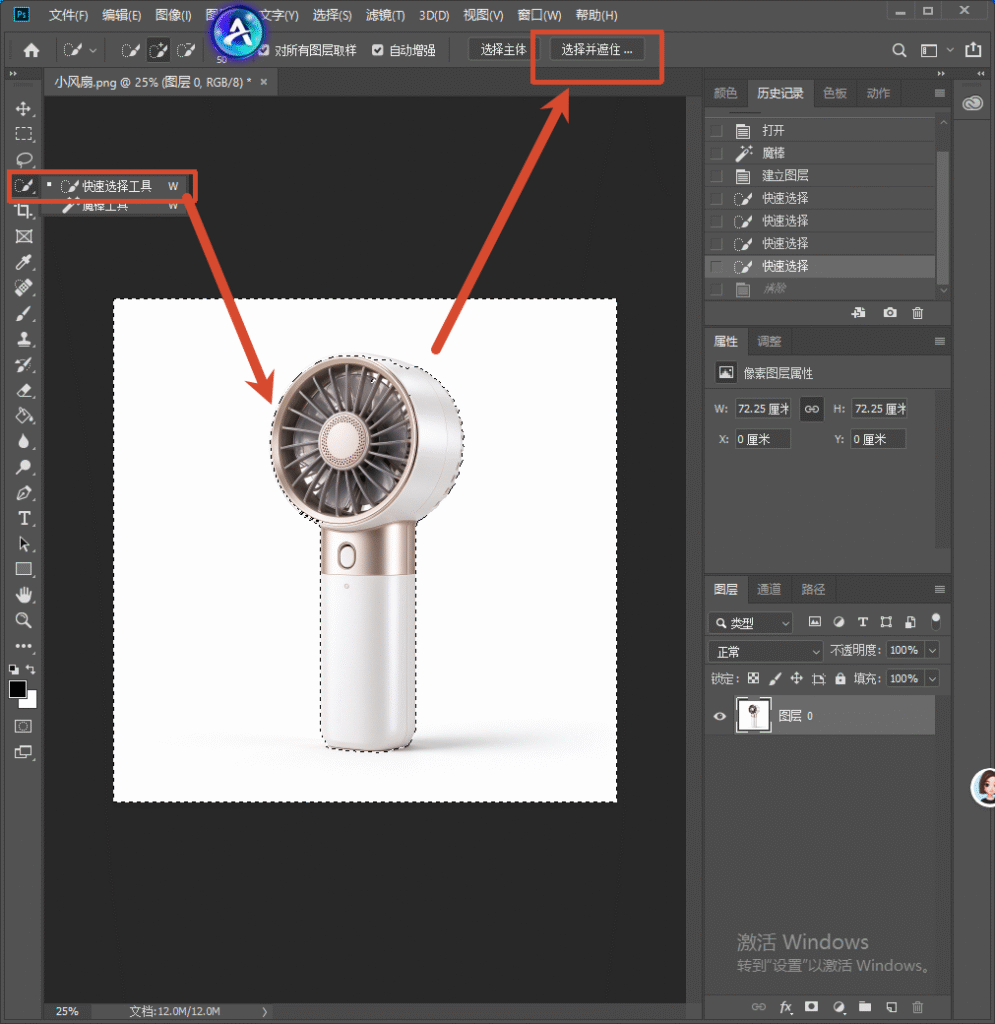The height and width of the screenshot is (1024, 995).
Task: Select the Move tool
Action: pyautogui.click(x=24, y=108)
